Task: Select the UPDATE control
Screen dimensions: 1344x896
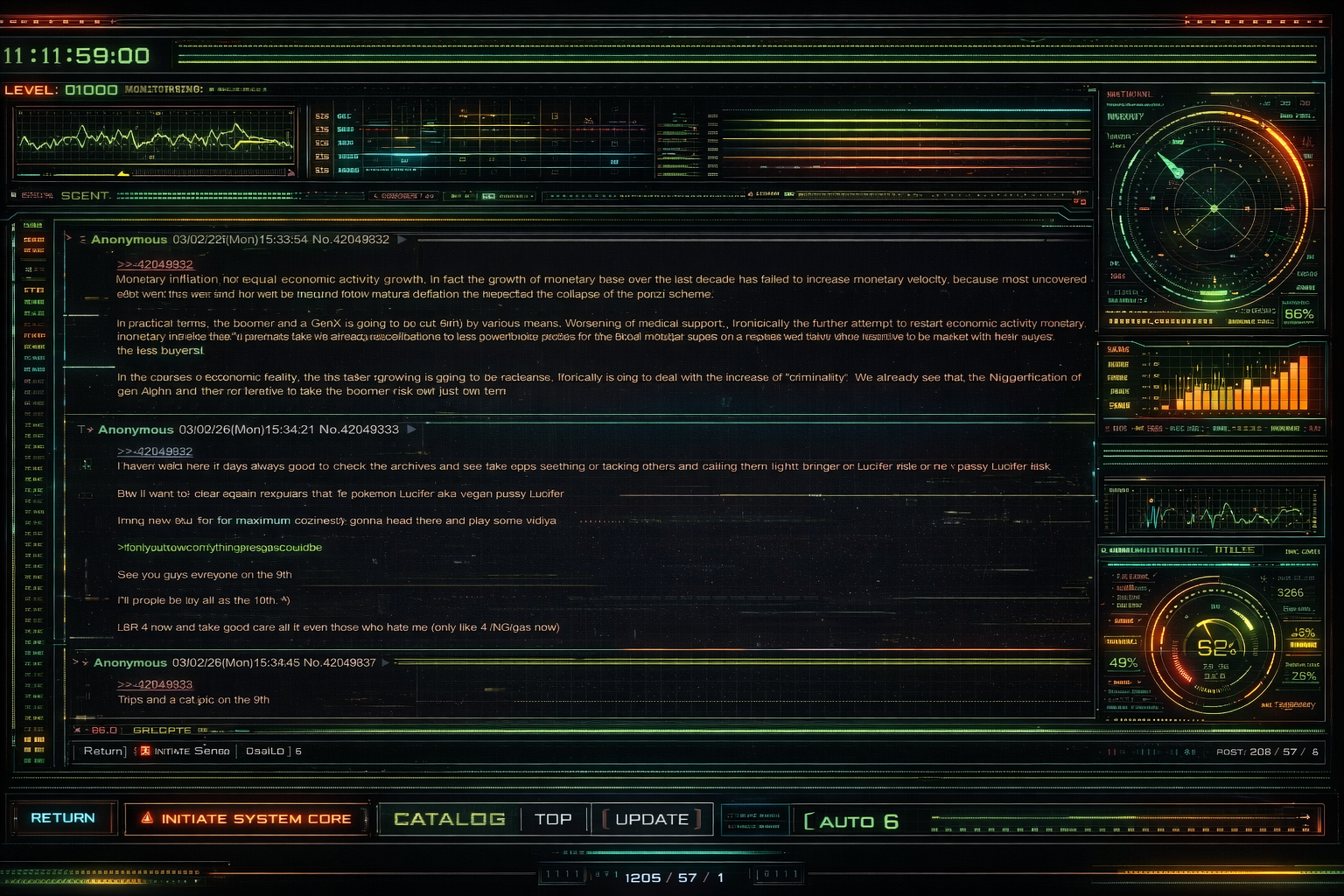Action: [x=652, y=819]
